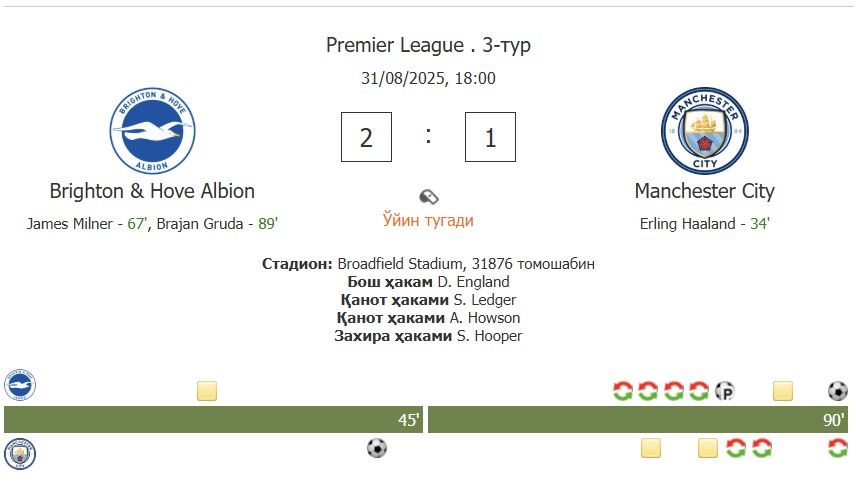856x497 pixels.
Task: Click the Brighton & Hove Albion large crest
Action: pos(152,131)
